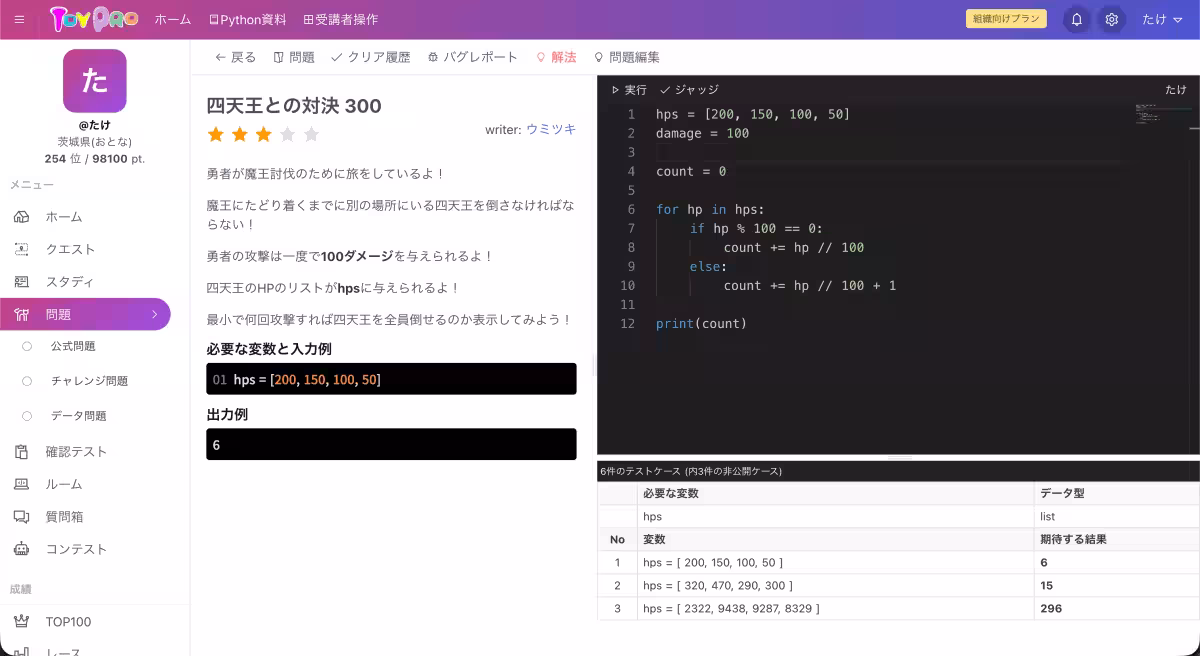This screenshot has width=1200, height=656.
Task: Open the たけ account dropdown
Action: click(x=1163, y=19)
